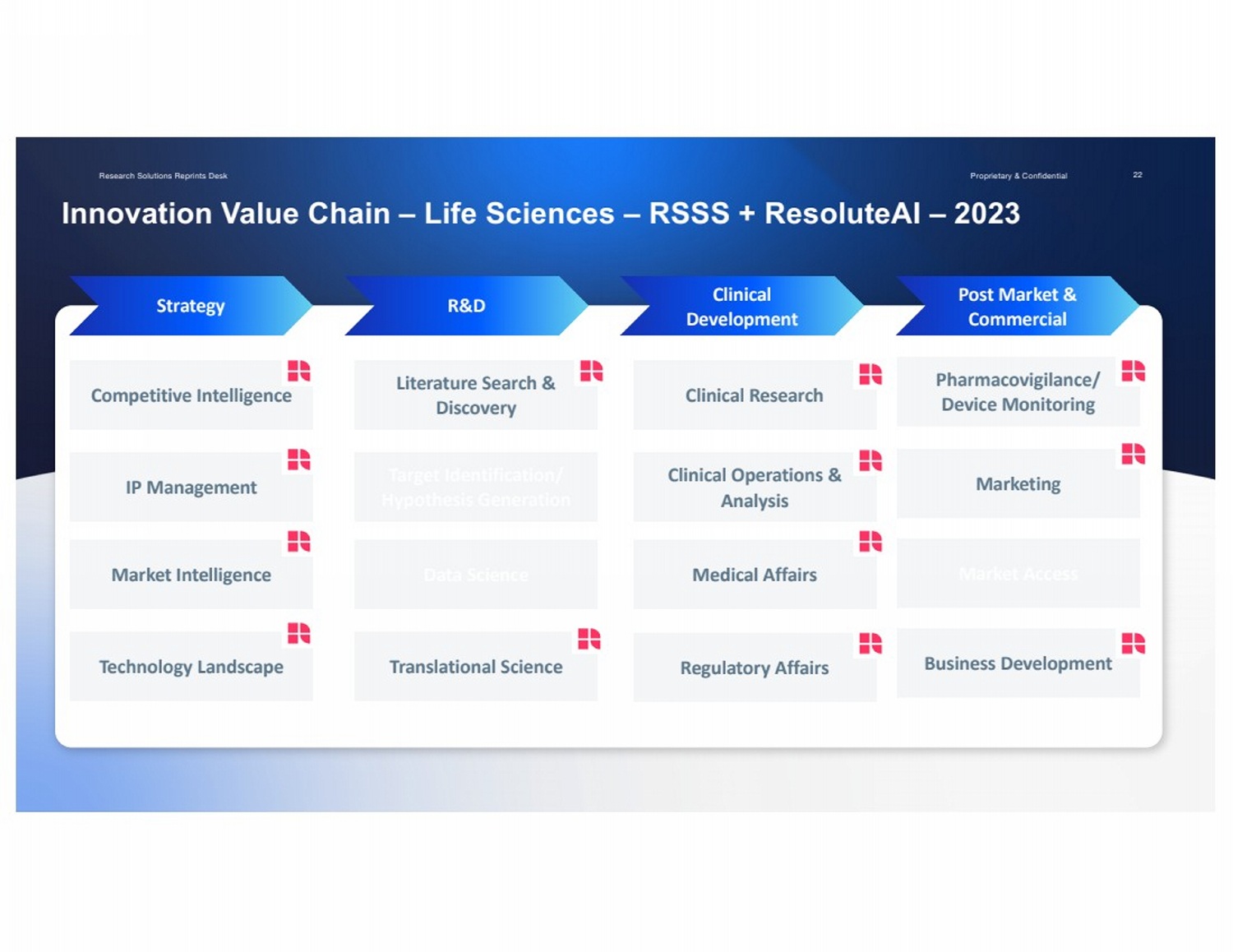Select the Clinical Development arrow header

click(741, 307)
